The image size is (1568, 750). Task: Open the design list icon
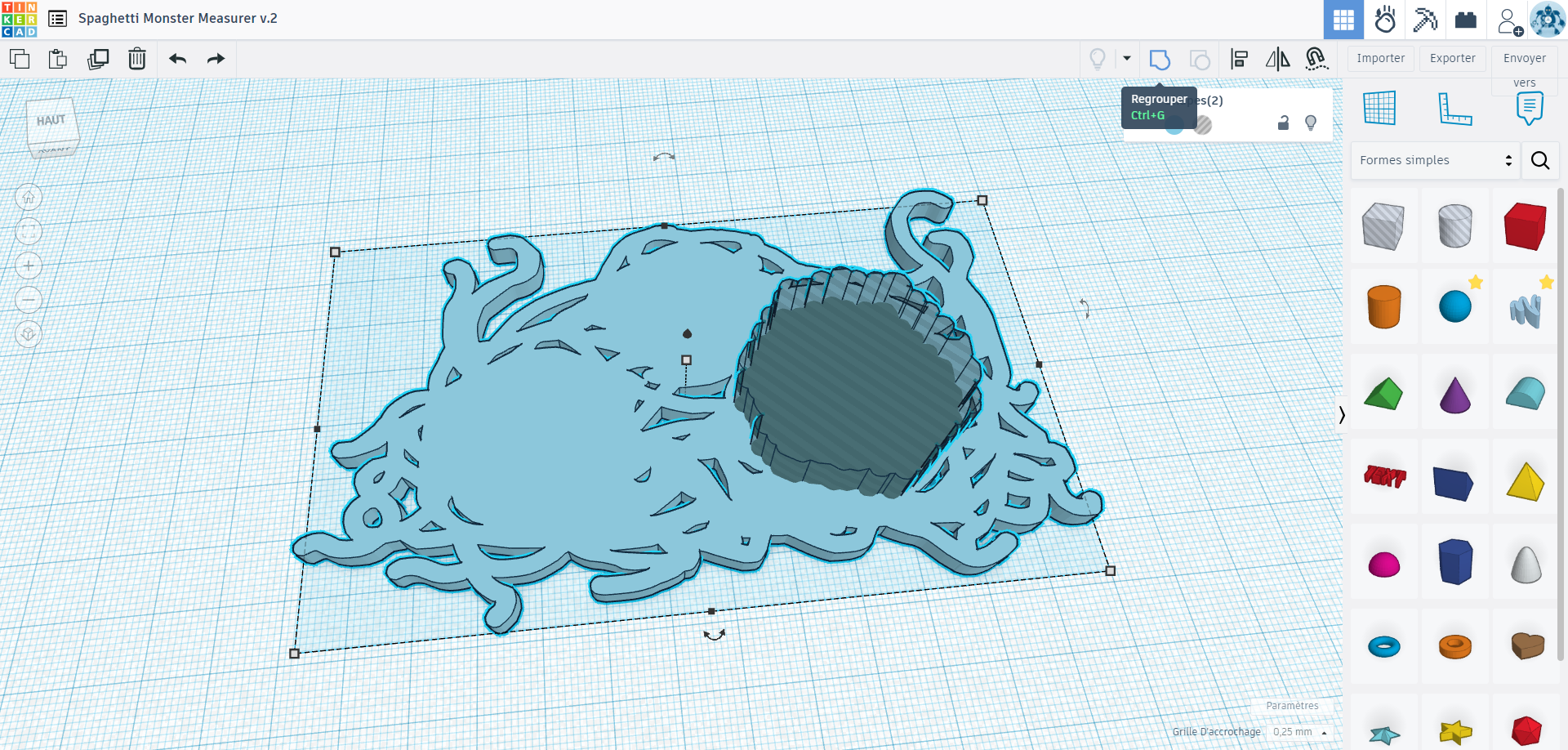pos(57,19)
